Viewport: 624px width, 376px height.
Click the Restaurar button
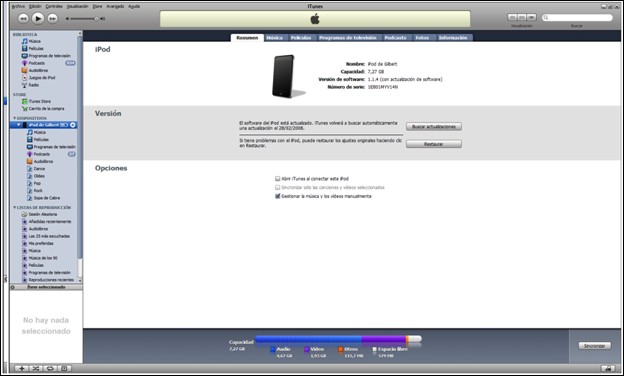click(x=434, y=144)
